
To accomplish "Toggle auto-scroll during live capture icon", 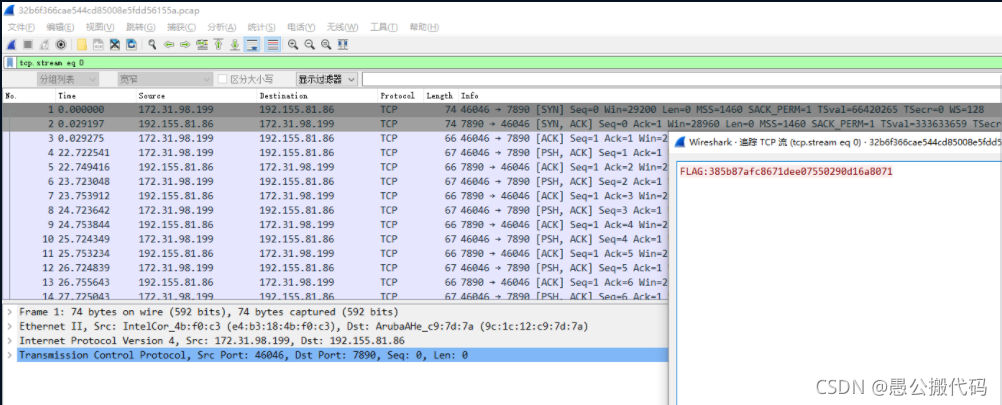I will pos(252,45).
